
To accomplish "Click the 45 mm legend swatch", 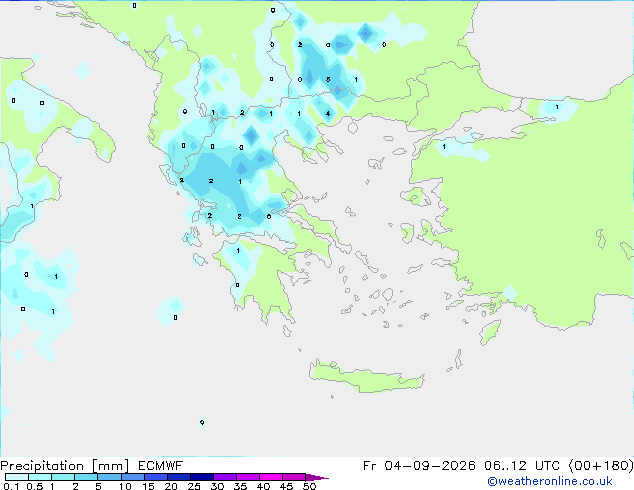I will pyautogui.click(x=294, y=477).
